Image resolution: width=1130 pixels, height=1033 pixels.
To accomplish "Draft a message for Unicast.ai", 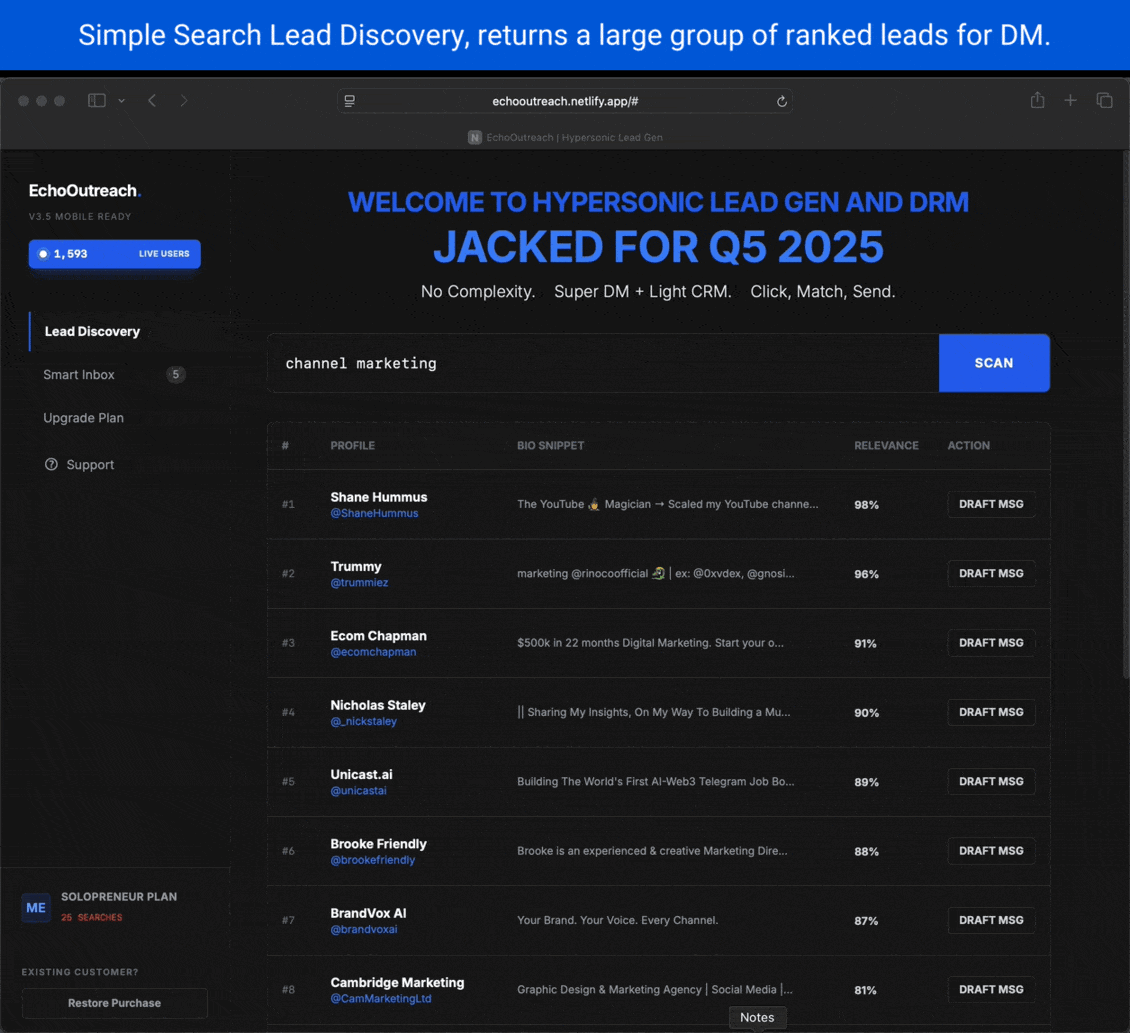I will [991, 781].
